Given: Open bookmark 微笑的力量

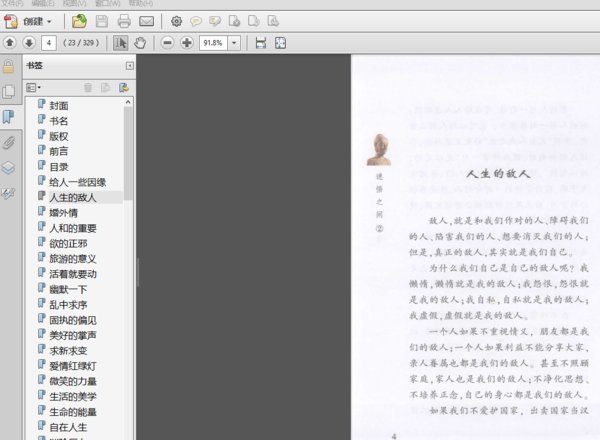Looking at the screenshot, I should [73, 381].
